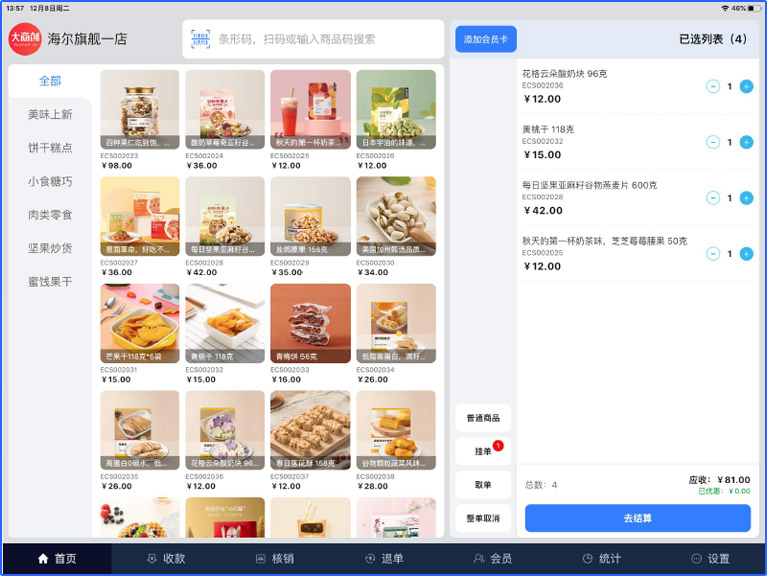Open the 统计 tab
Screen dimensions: 767x576
tap(602, 558)
